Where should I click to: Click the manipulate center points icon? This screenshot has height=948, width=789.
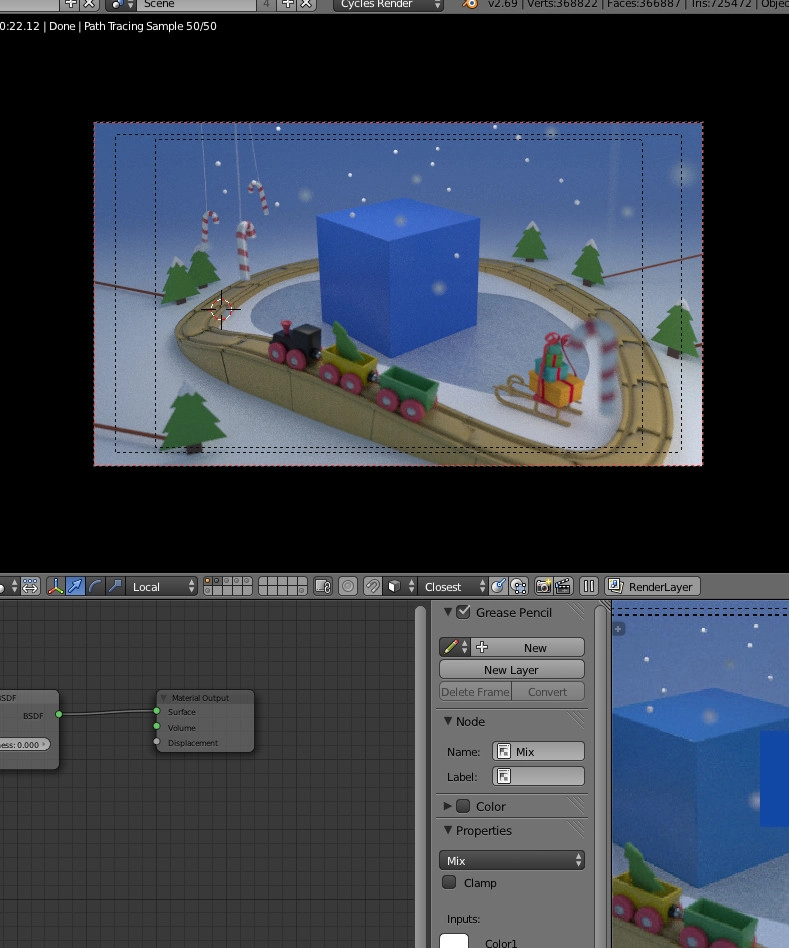[30, 586]
